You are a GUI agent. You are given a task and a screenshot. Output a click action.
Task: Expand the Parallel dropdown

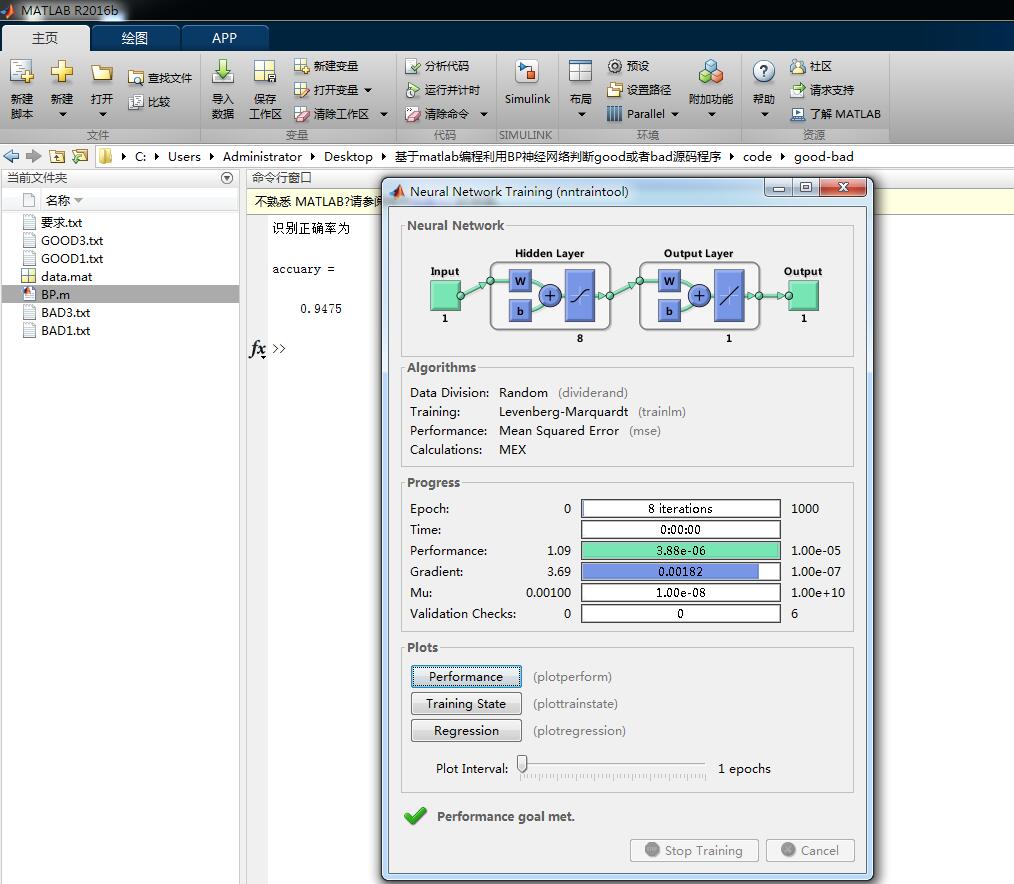pyautogui.click(x=674, y=114)
